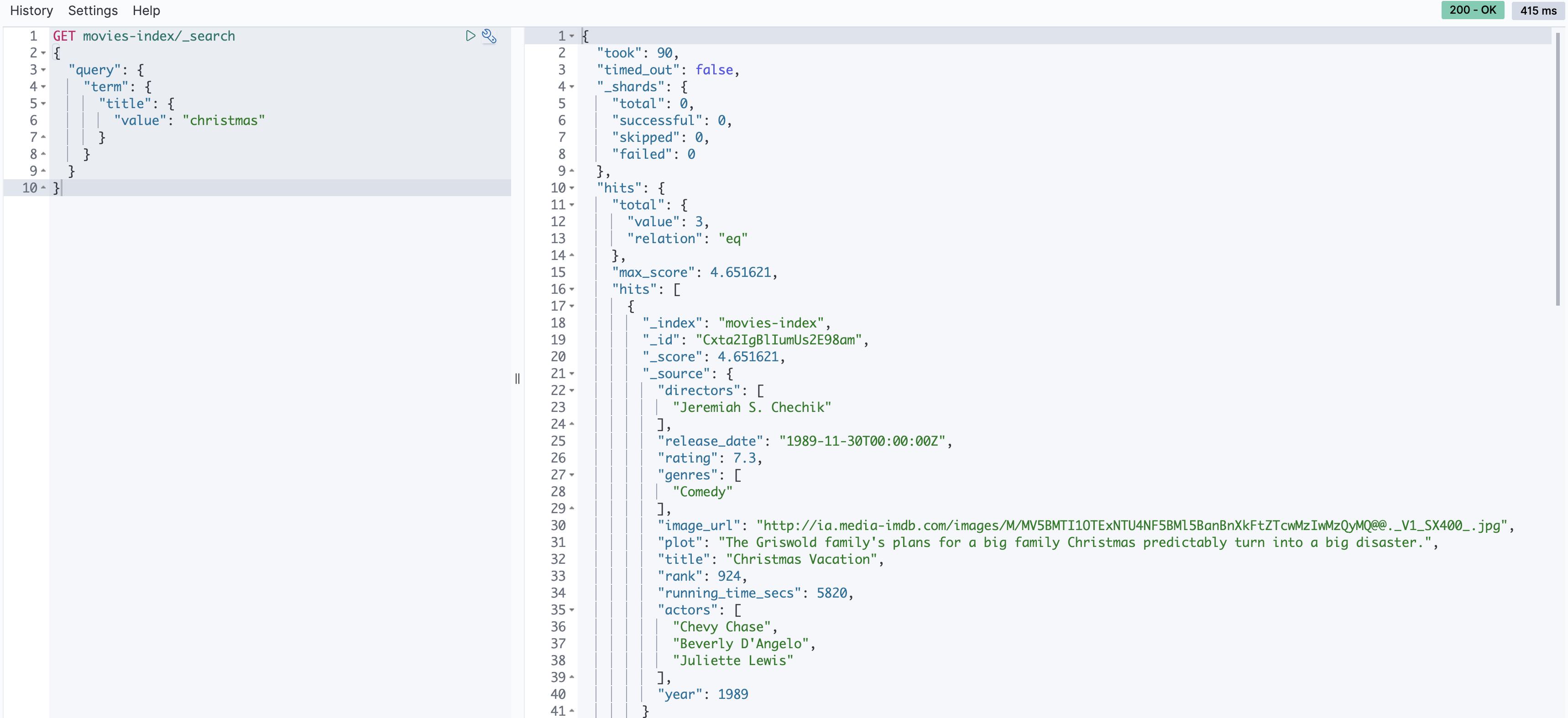This screenshot has width=1568, height=718.
Task: Collapse the "term" block fold arrow in request
Action: click(44, 87)
